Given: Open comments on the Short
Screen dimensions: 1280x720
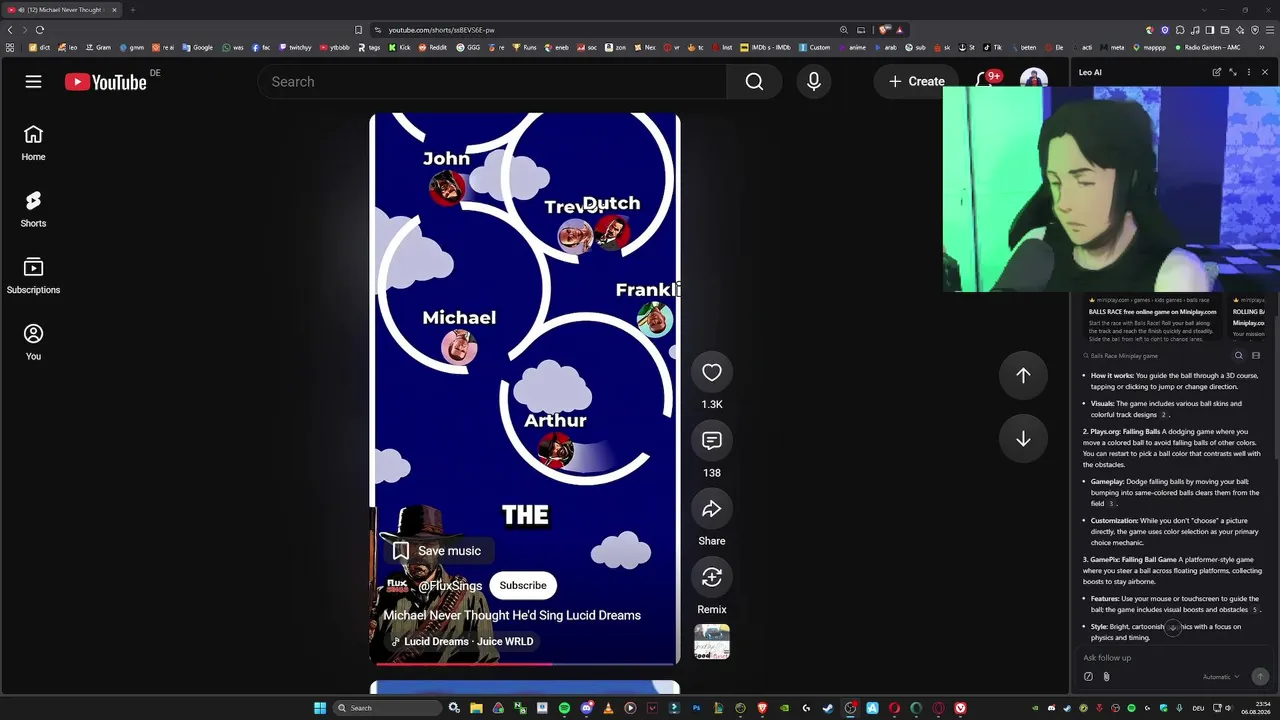Looking at the screenshot, I should tap(712, 441).
